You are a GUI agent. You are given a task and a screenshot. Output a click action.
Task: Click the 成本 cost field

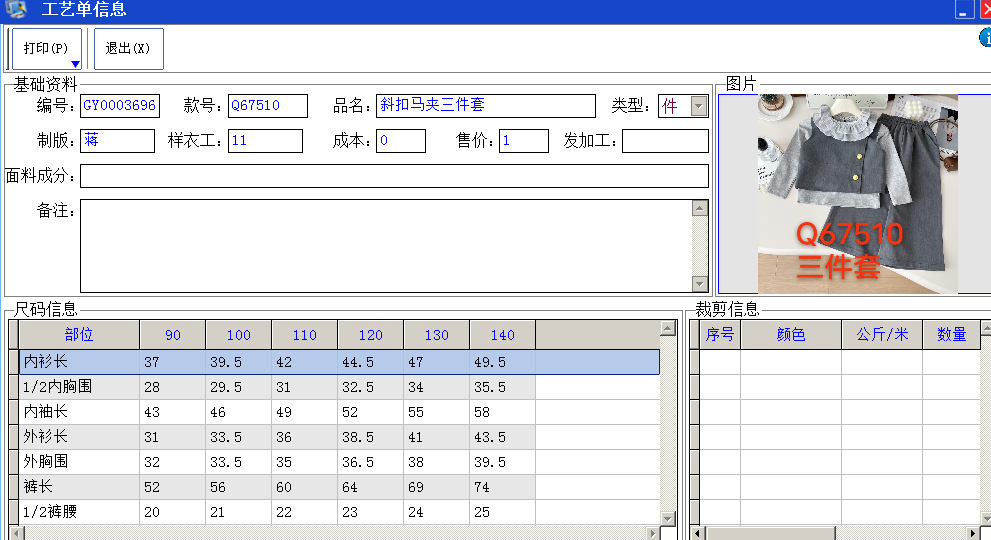pyautogui.click(x=401, y=141)
